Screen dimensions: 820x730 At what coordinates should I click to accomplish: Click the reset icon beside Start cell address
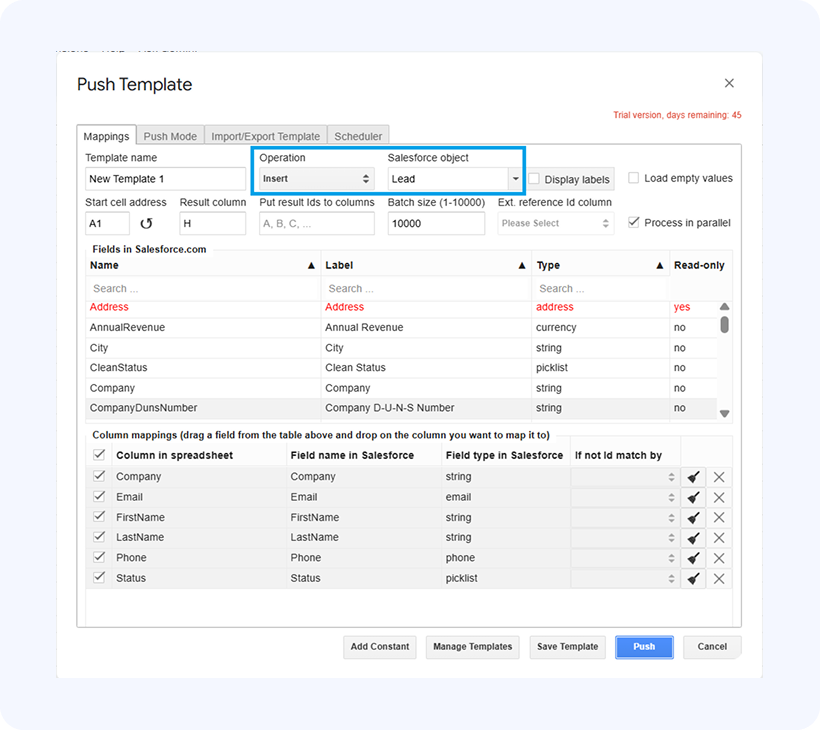pyautogui.click(x=147, y=224)
